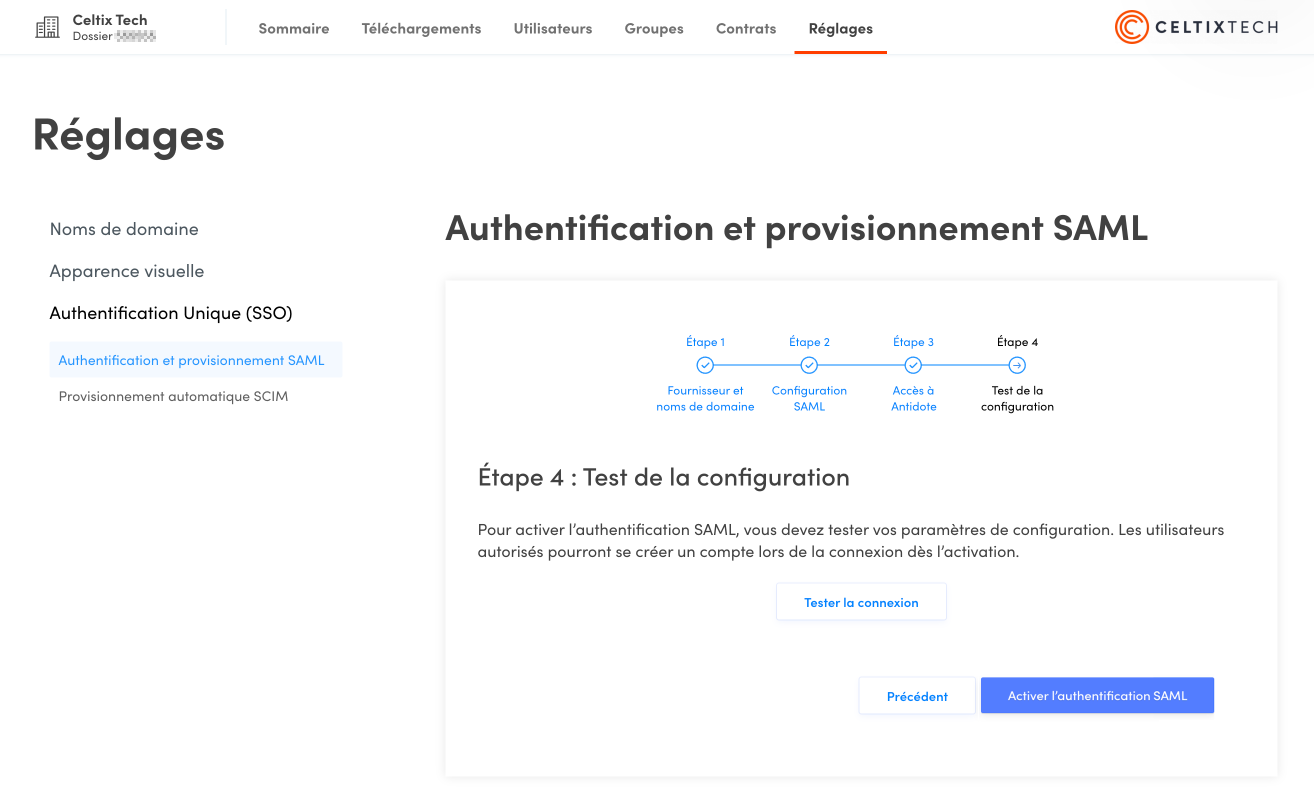Open Provisionnement automatique SCIM

tap(173, 396)
